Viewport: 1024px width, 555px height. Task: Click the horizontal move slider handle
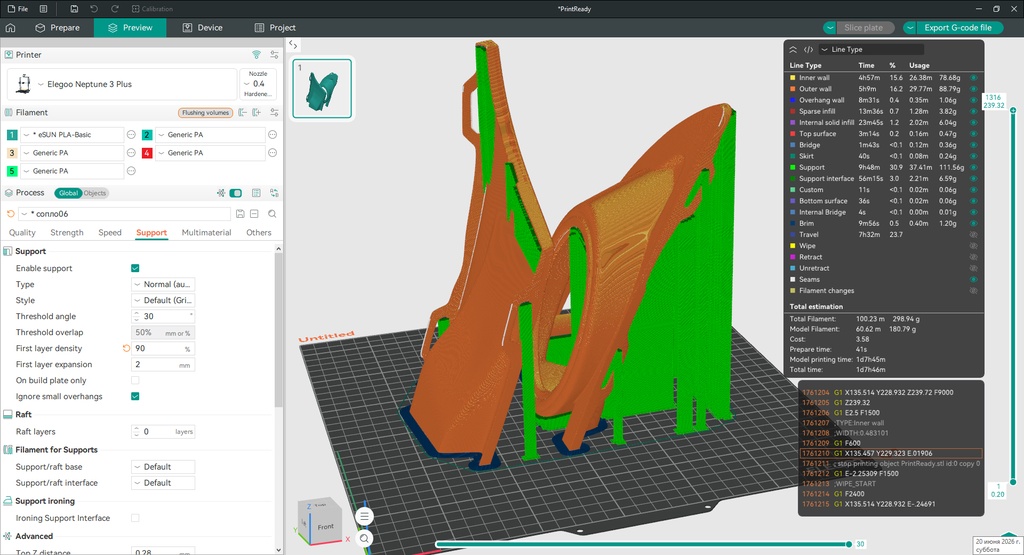click(x=849, y=544)
